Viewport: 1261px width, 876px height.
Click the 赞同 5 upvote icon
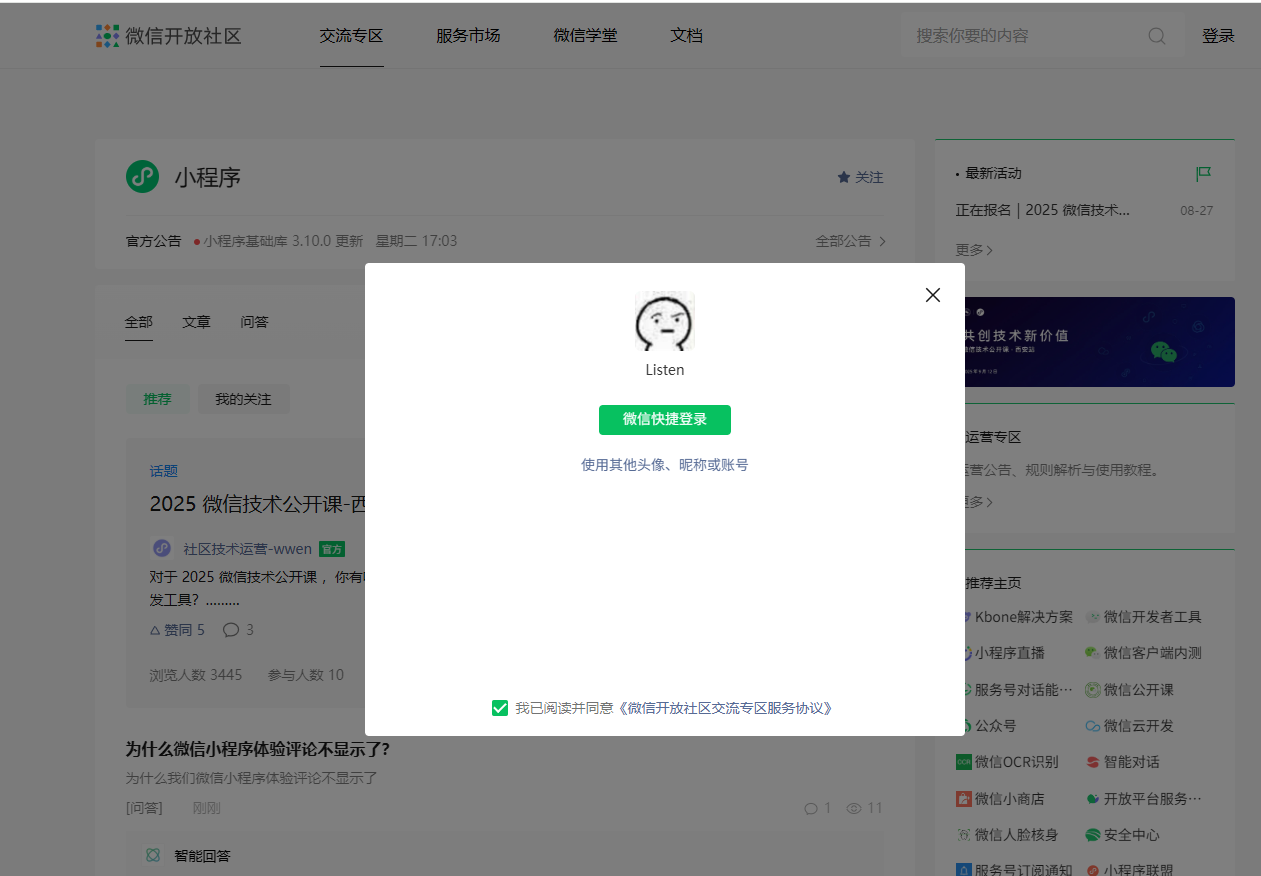[x=155, y=630]
